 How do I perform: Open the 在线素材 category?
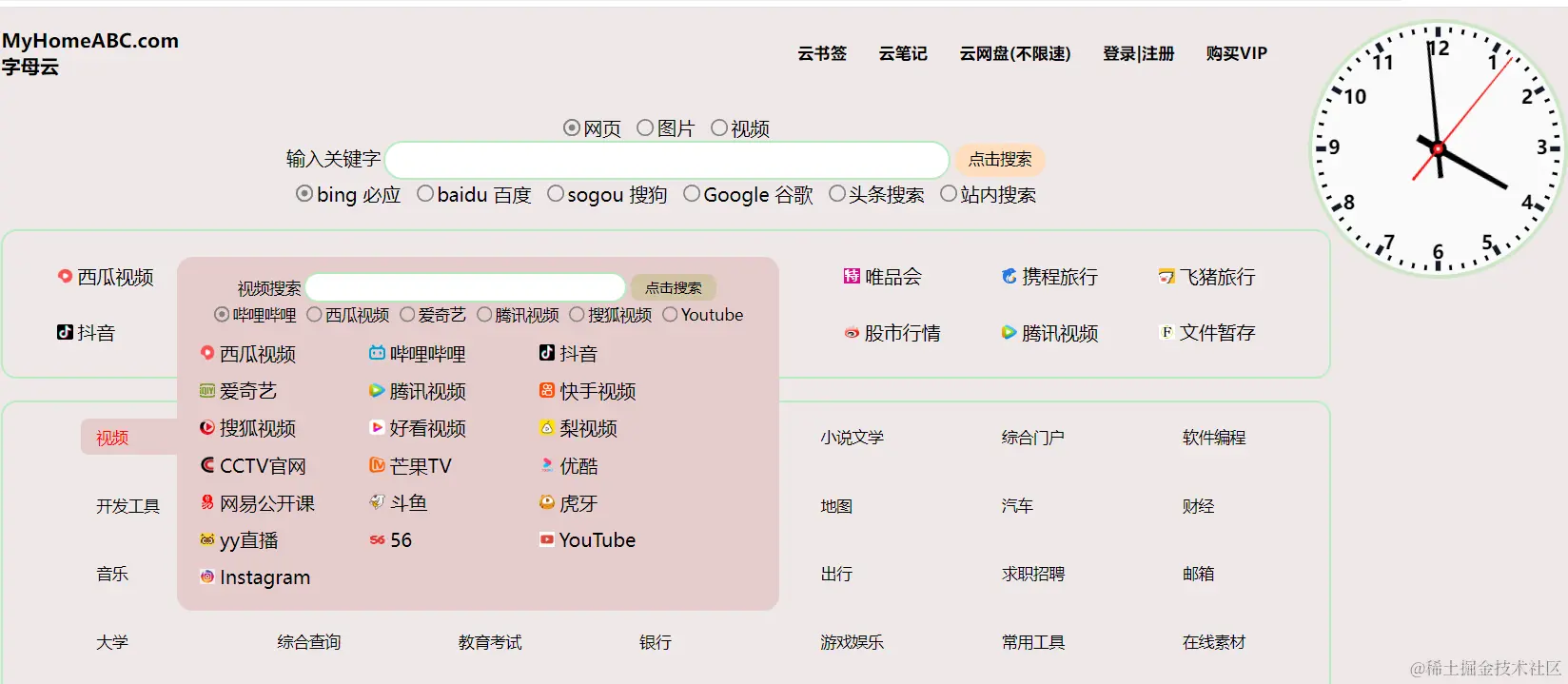(x=1214, y=642)
